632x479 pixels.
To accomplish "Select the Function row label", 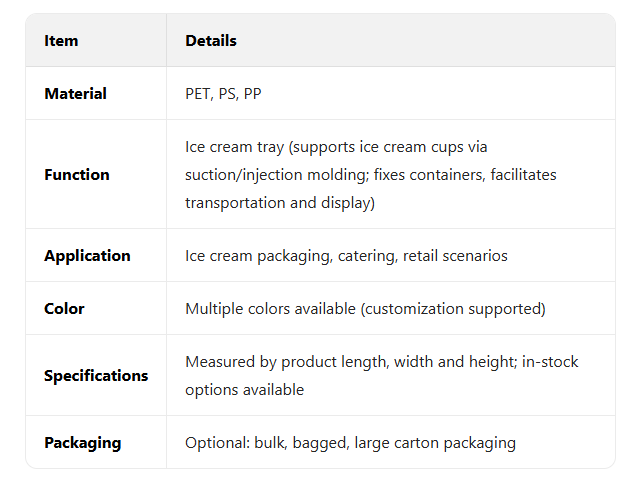I will coord(77,175).
